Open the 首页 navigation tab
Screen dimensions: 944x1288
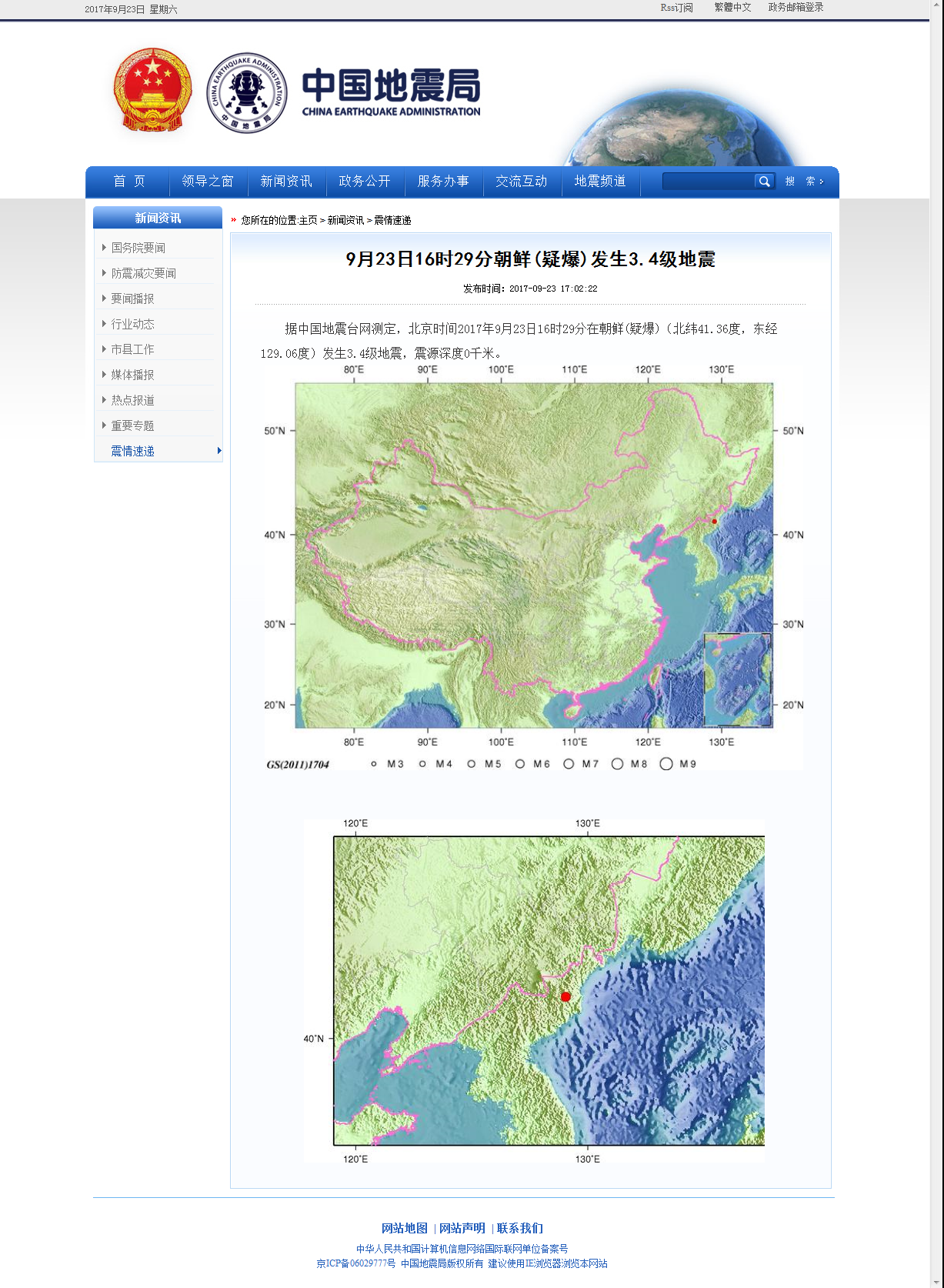[128, 182]
